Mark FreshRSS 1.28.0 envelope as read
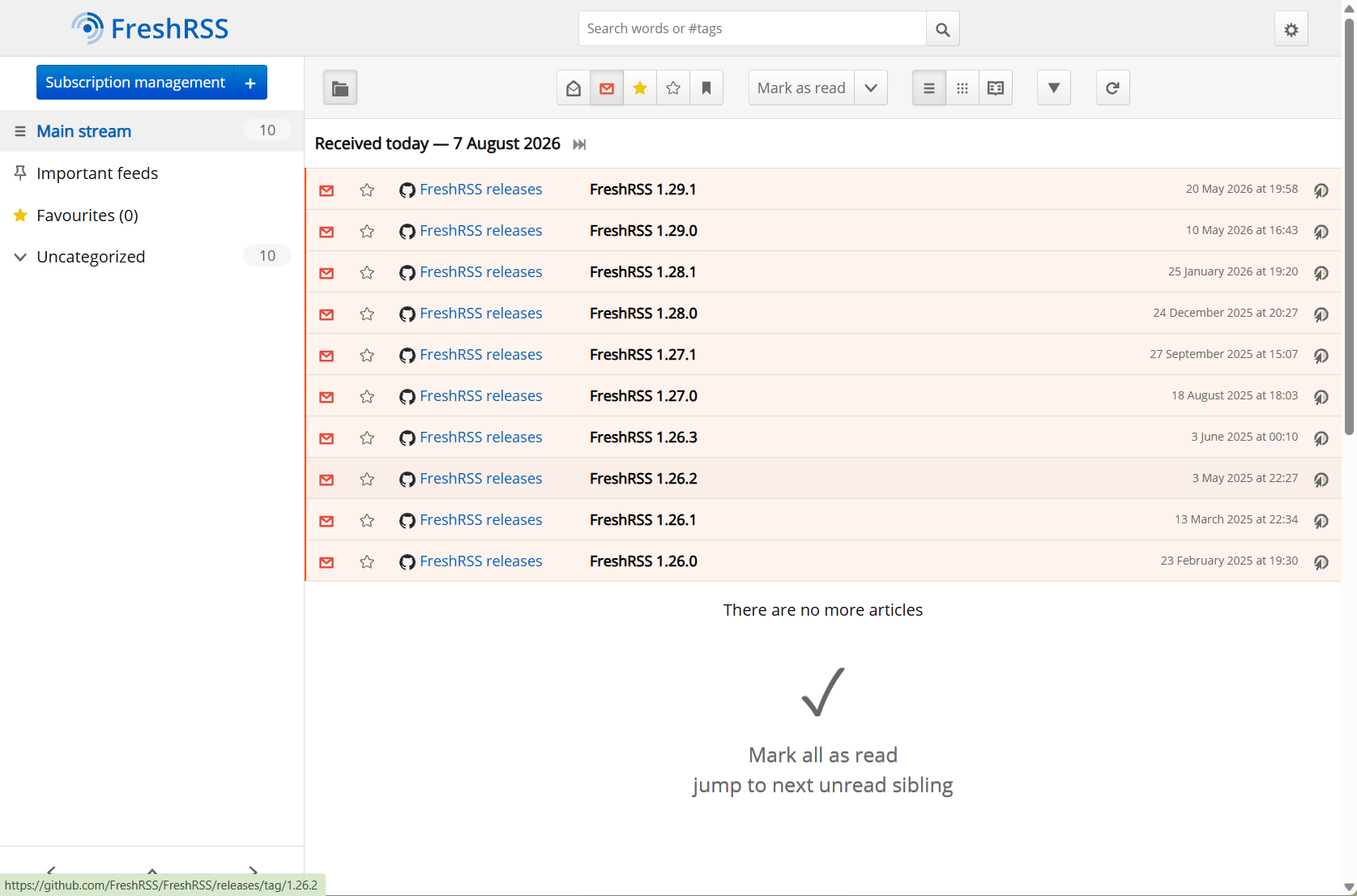1357x896 pixels. tap(326, 314)
